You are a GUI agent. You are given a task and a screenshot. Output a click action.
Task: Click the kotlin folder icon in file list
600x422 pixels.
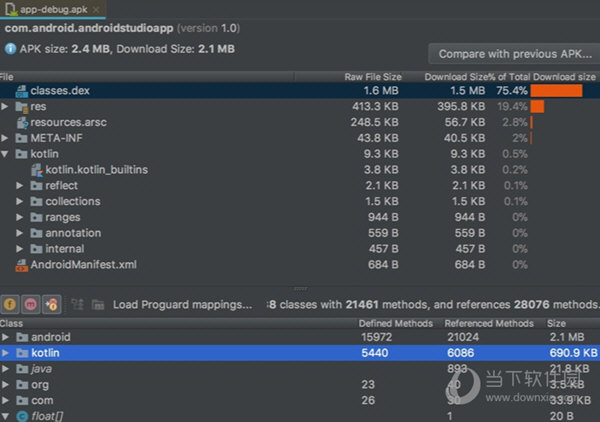tap(21, 154)
